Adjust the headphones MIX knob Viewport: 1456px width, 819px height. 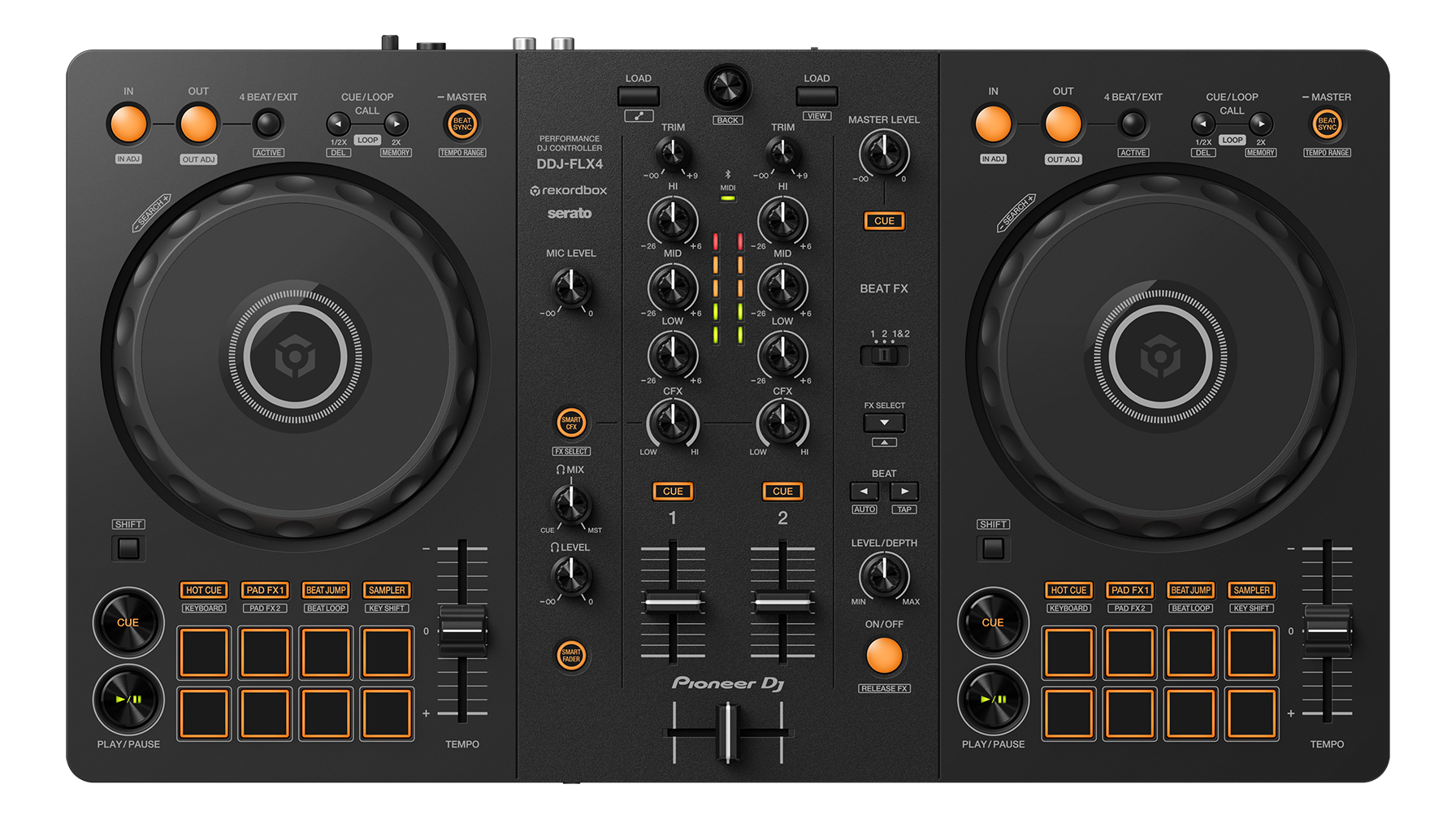pos(571,505)
